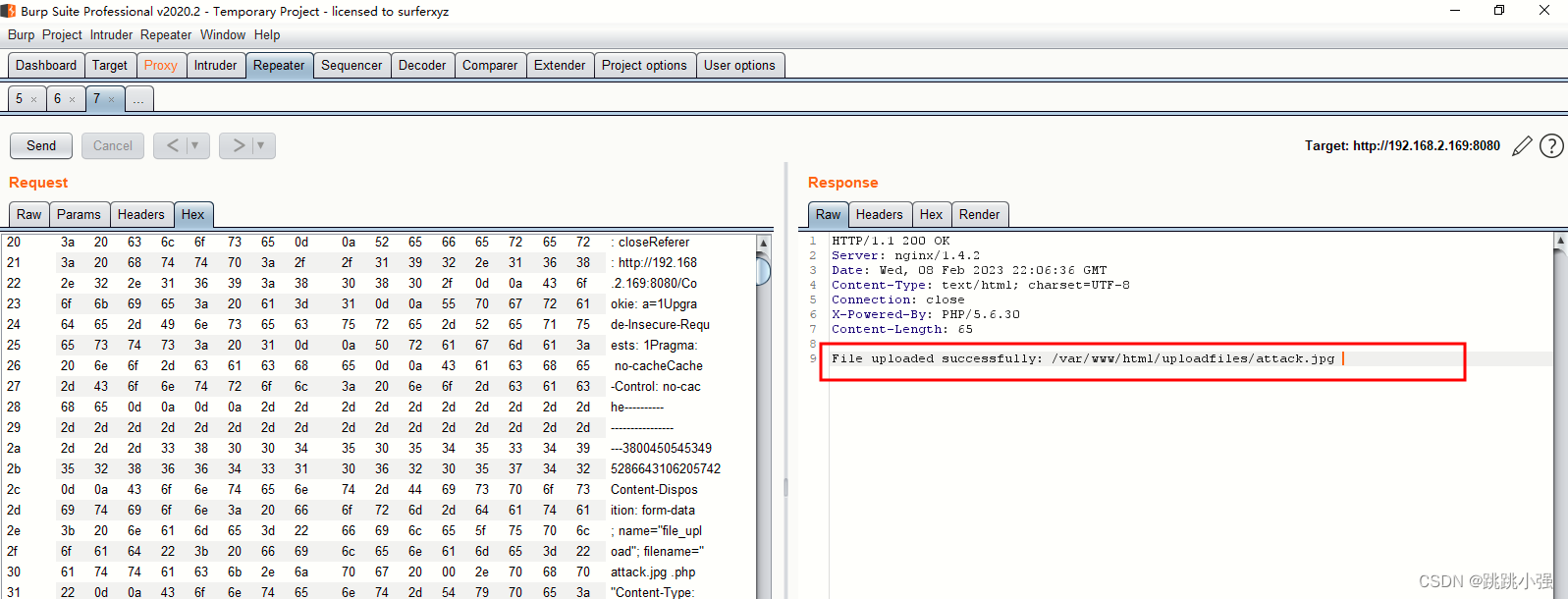Switch to the Target tab

110,66
